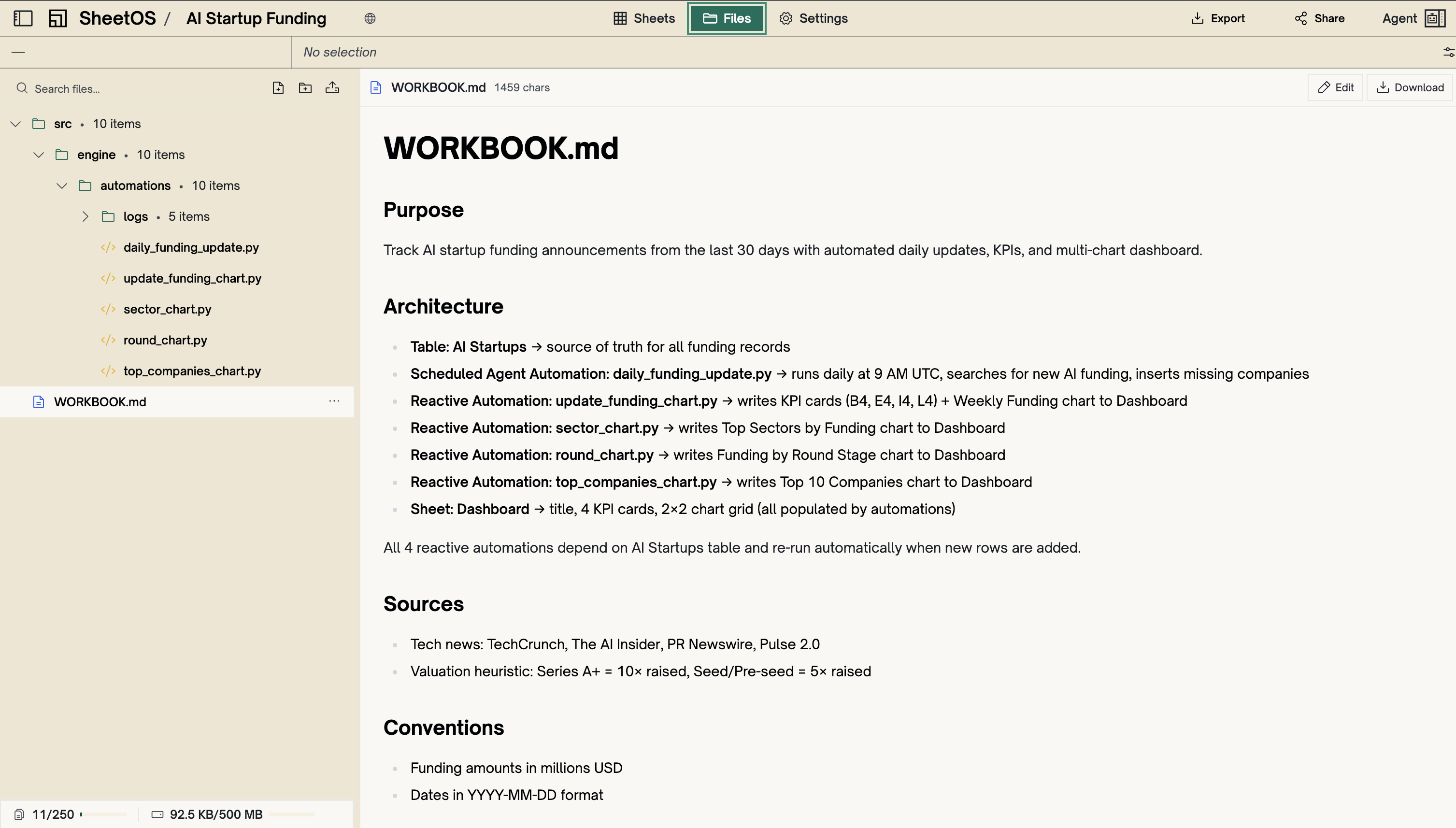
Task: Collapse the automations folder
Action: pos(62,186)
